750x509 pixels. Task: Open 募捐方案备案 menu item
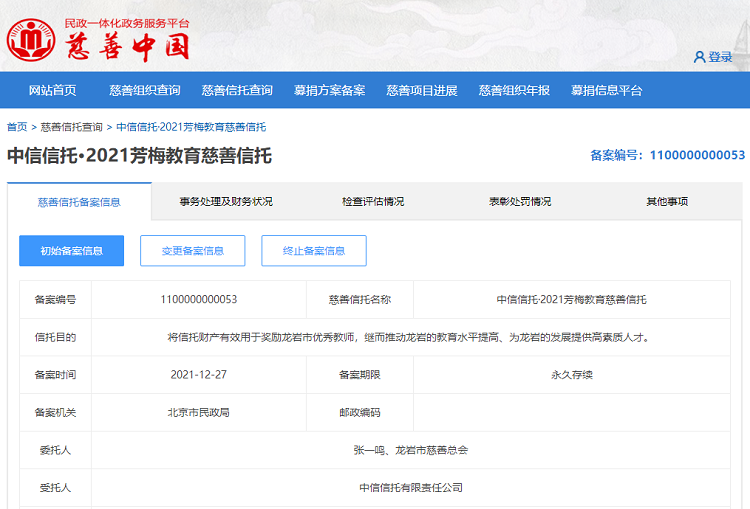[x=329, y=90]
